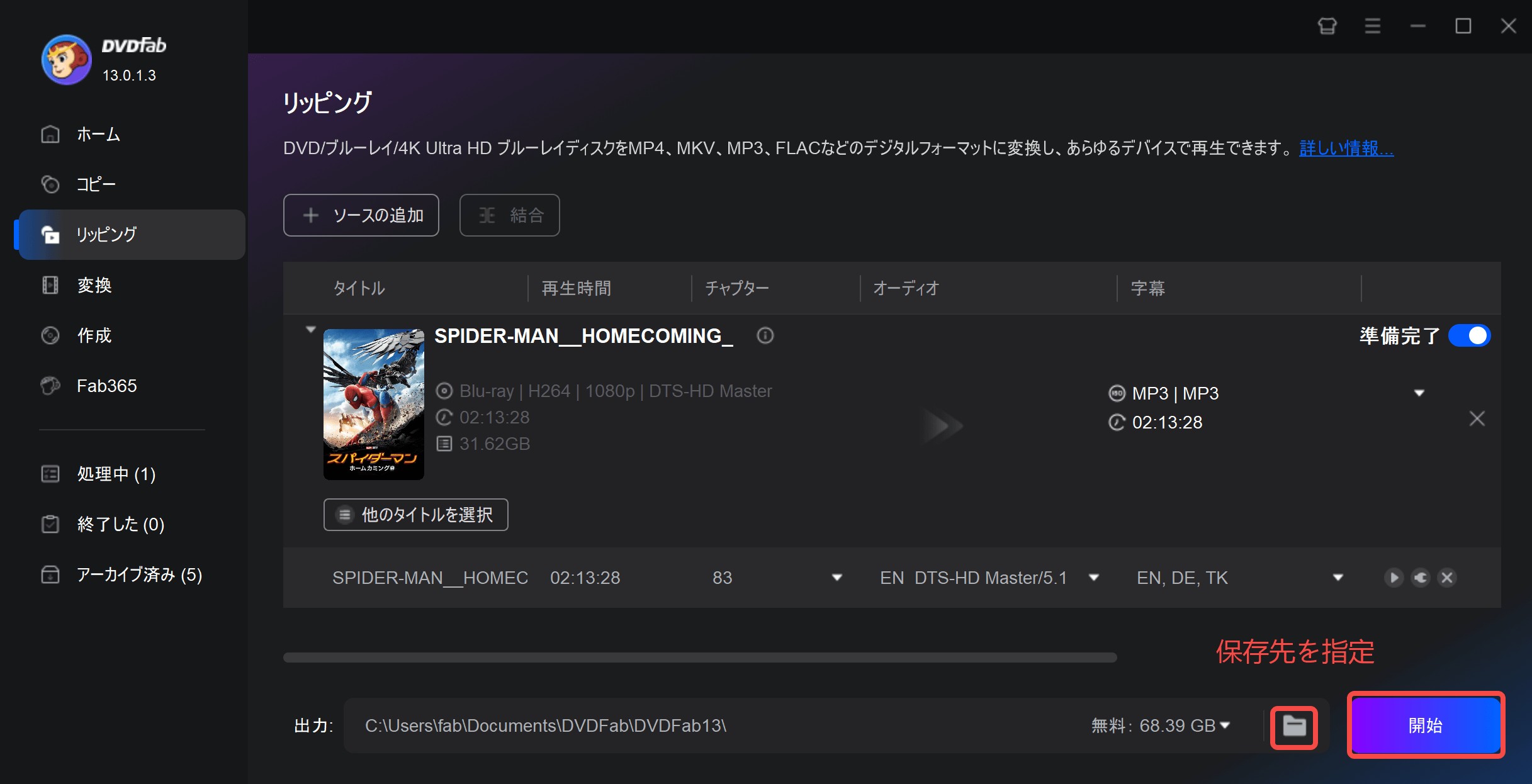The width and height of the screenshot is (1532, 784).
Task: Click the DVDFab mascot logo
Action: coord(66,60)
